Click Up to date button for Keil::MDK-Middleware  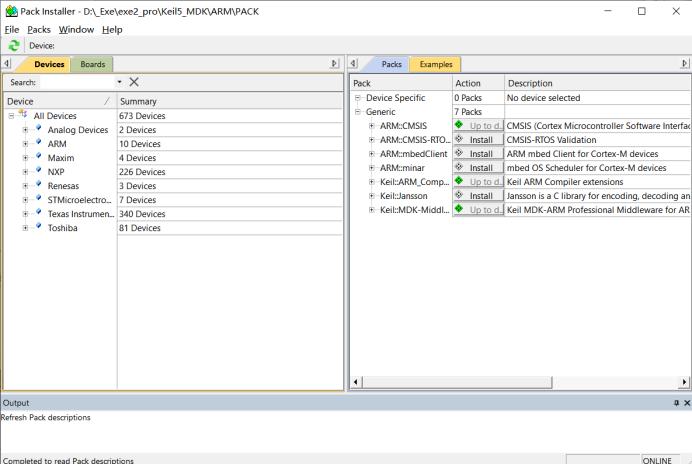479,210
